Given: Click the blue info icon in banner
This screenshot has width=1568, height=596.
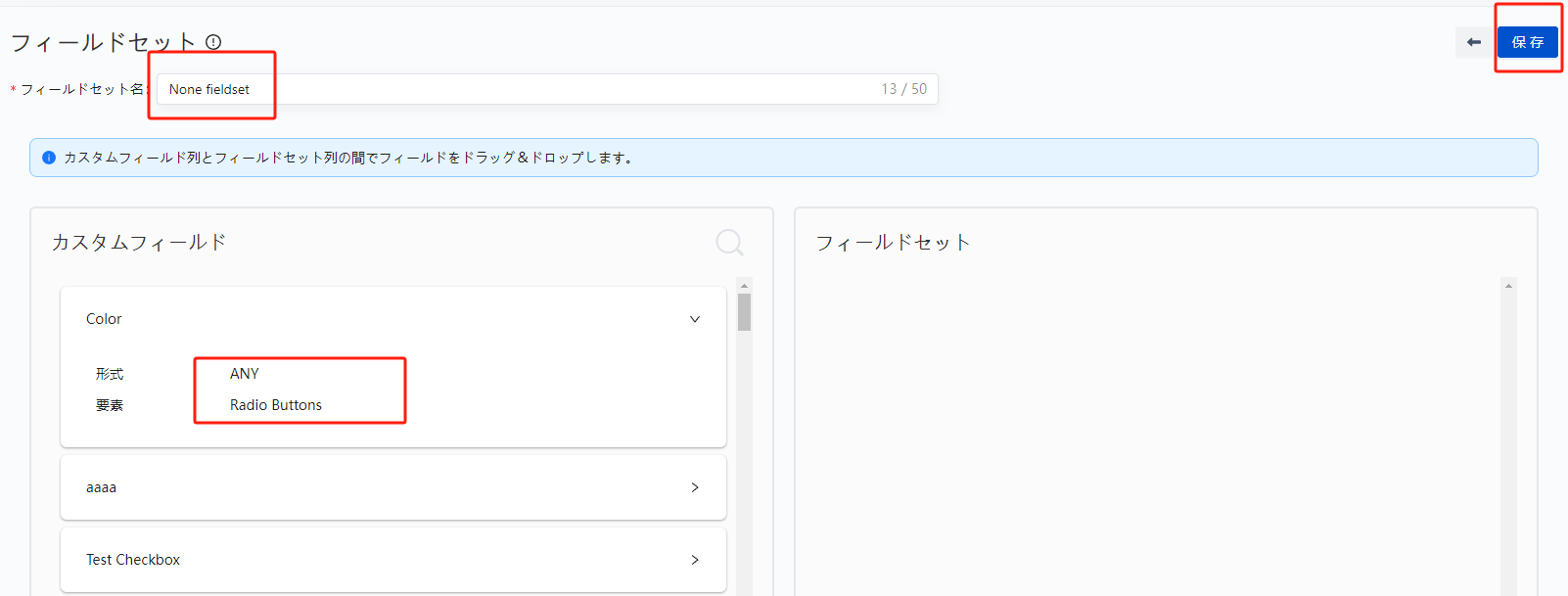Looking at the screenshot, I should pos(49,158).
